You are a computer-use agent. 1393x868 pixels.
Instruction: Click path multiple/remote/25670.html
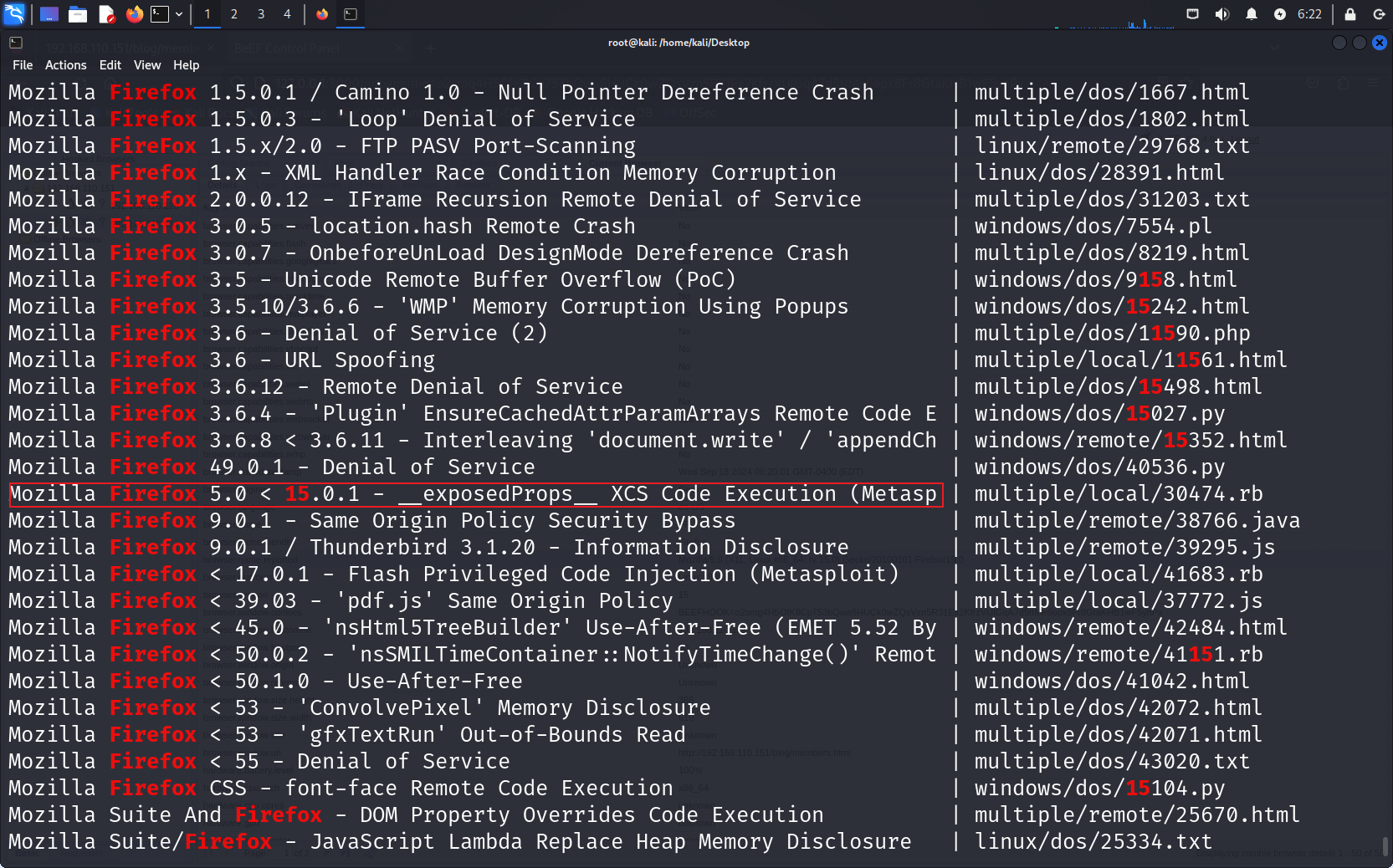1137,814
